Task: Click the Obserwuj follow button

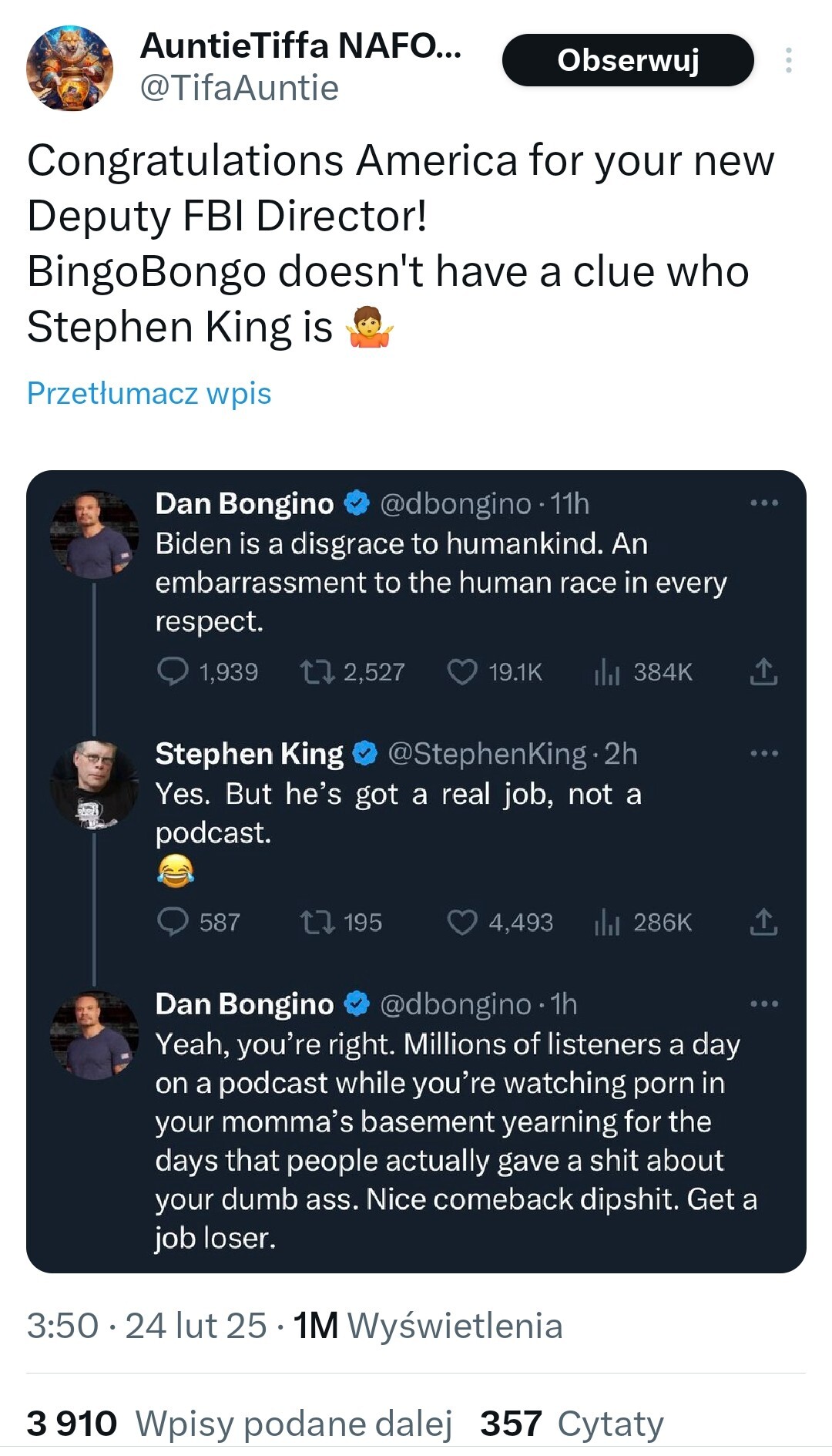Action: click(627, 60)
